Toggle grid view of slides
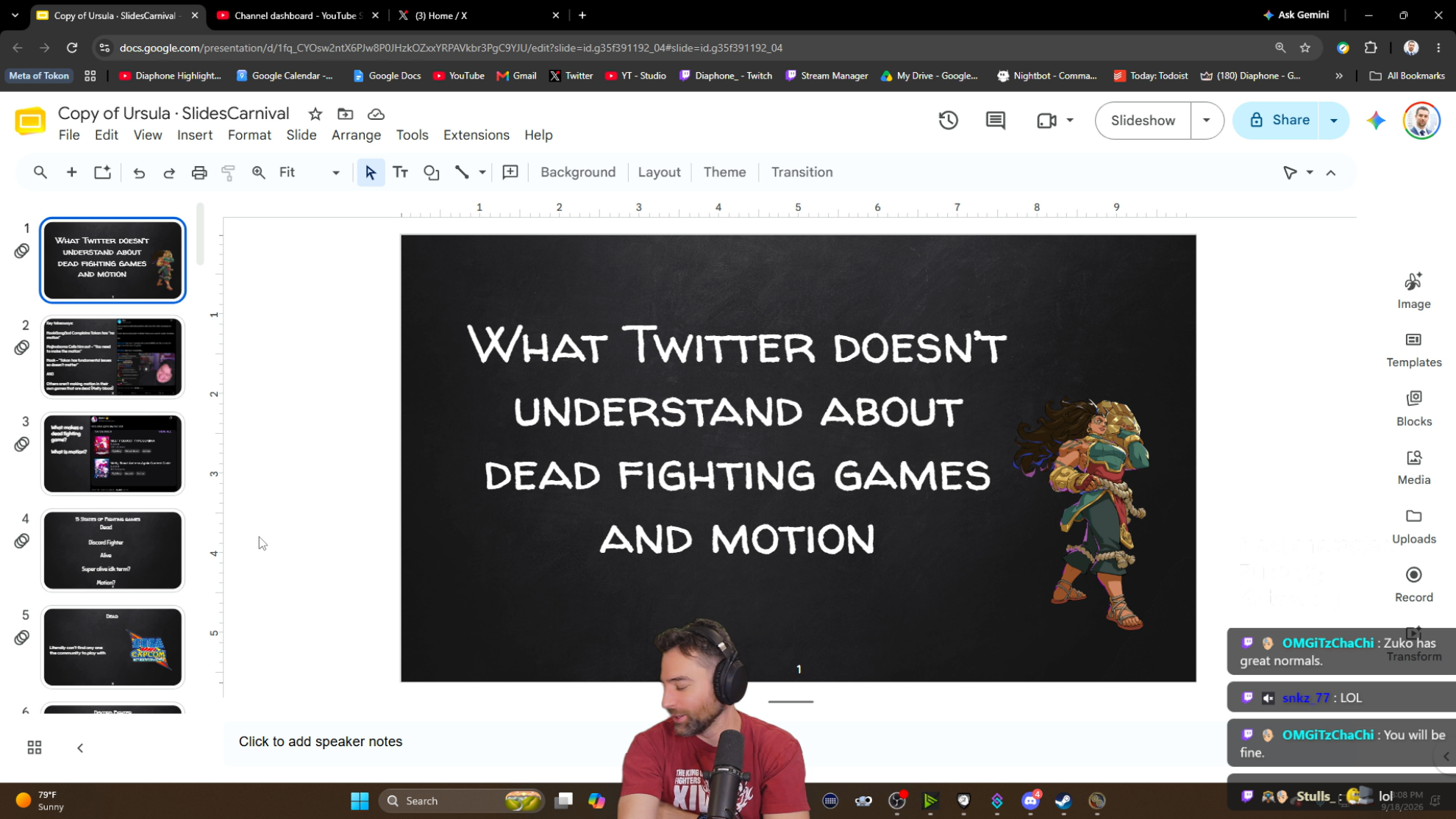The height and width of the screenshot is (819, 1456). coord(35,748)
